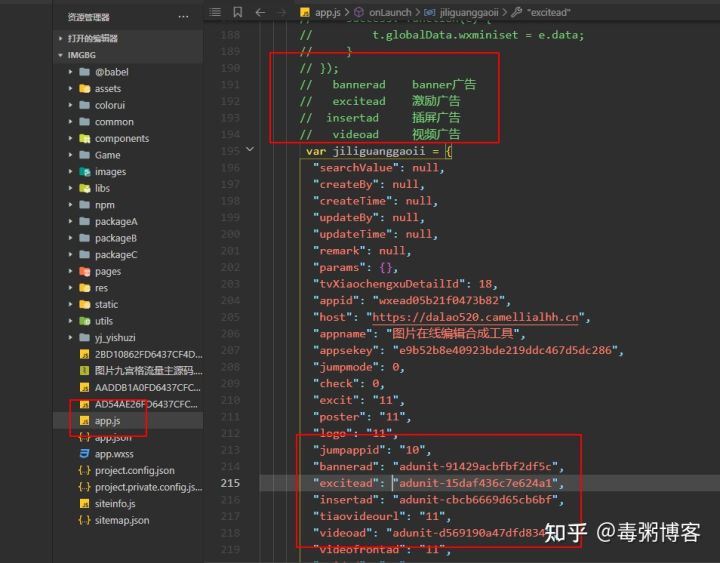The width and height of the screenshot is (720, 563).
Task: Select app.js in the breadcrumb
Action: [x=327, y=12]
